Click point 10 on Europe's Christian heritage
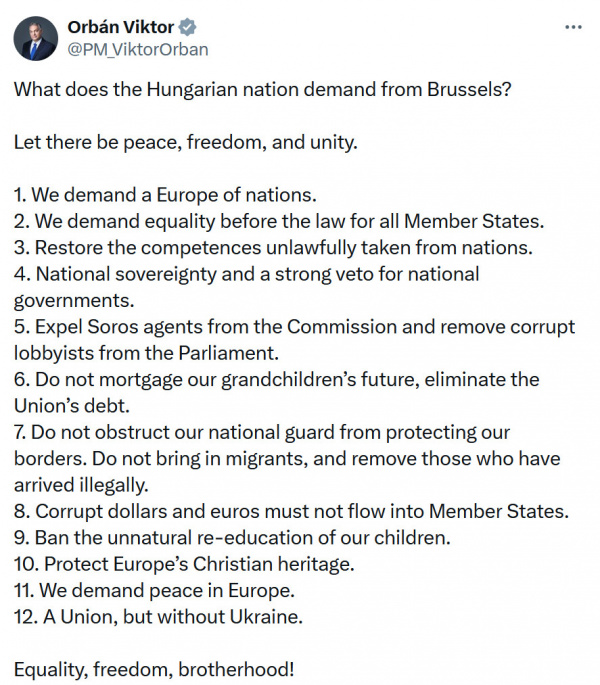Viewport: 600px width, 685px height. pyautogui.click(x=184, y=563)
